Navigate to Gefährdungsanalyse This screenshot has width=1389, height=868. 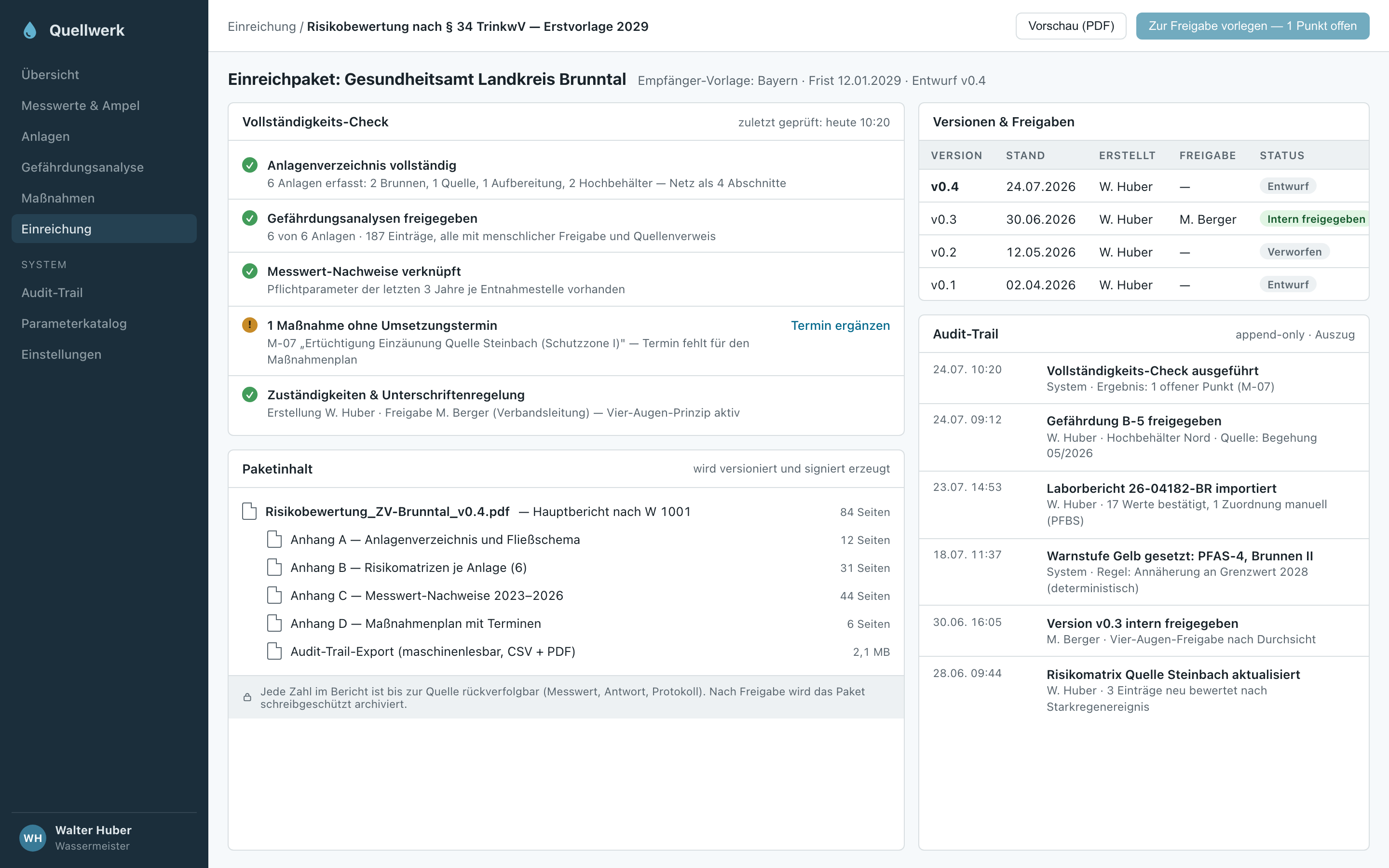point(104,167)
